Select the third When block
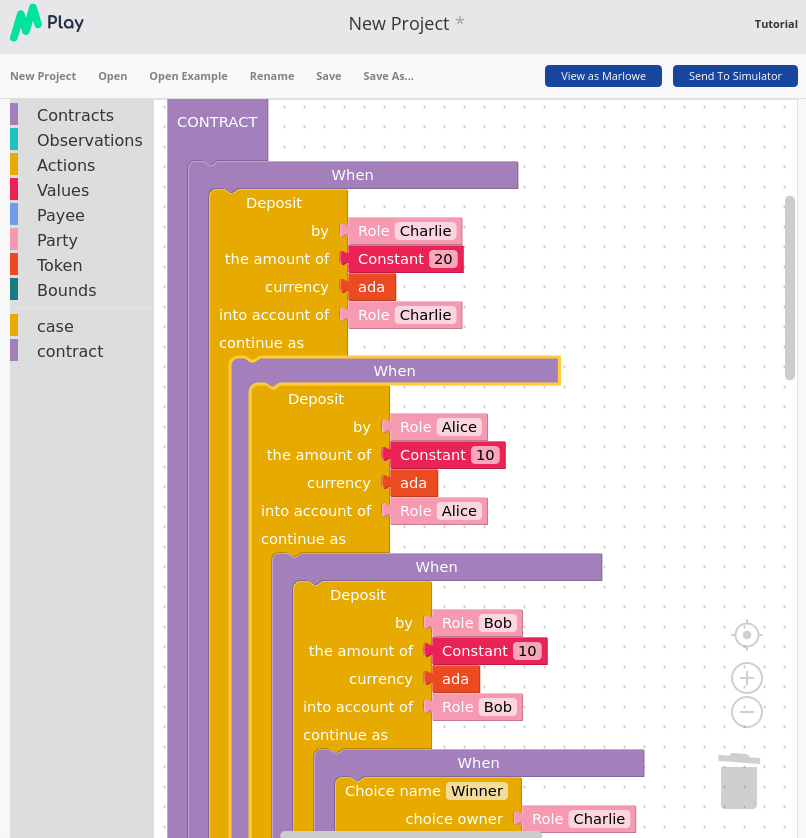The width and height of the screenshot is (806, 838). point(436,567)
